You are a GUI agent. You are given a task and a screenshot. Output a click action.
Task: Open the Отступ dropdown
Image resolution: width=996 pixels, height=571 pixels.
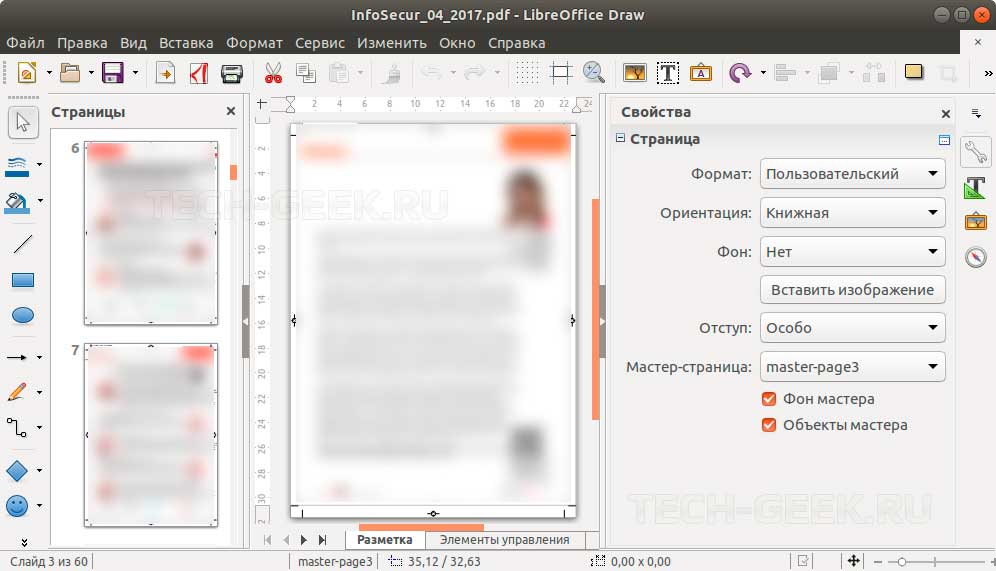852,328
